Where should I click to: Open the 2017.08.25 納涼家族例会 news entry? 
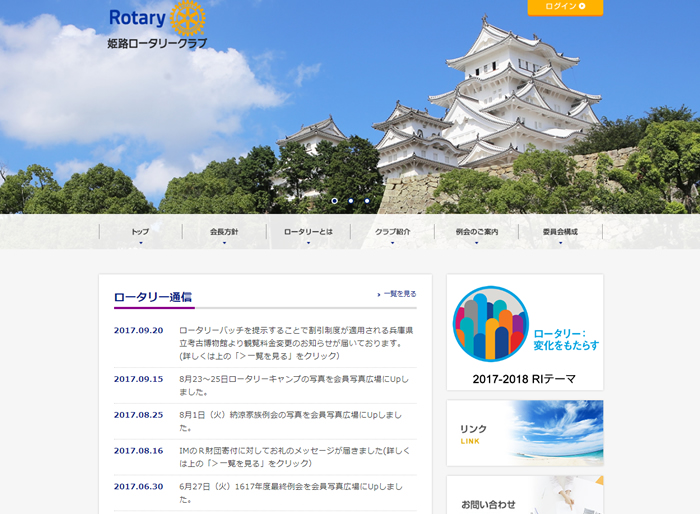pos(290,414)
